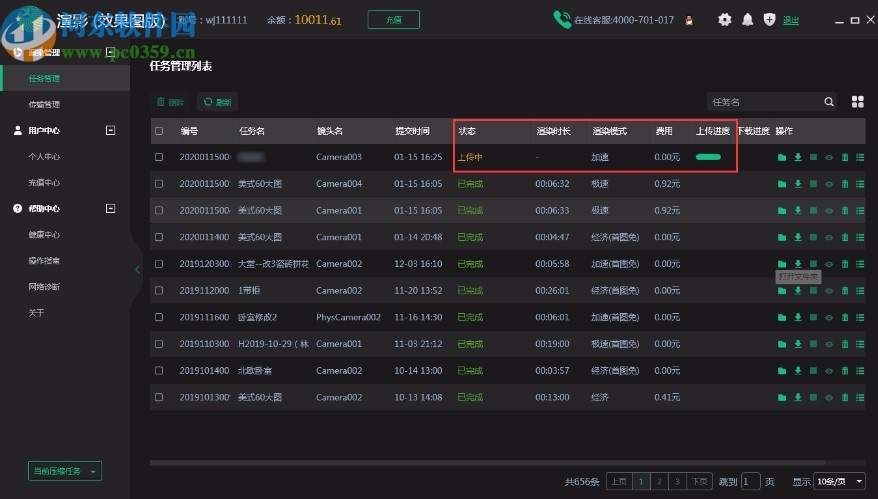Click the shield security icon
Viewport: 878px width, 499px height.
(769, 20)
